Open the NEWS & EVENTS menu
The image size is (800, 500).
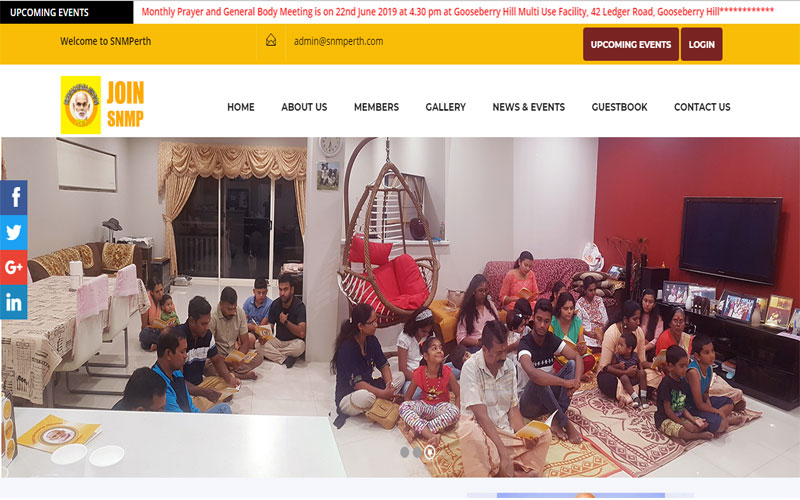[x=529, y=107]
